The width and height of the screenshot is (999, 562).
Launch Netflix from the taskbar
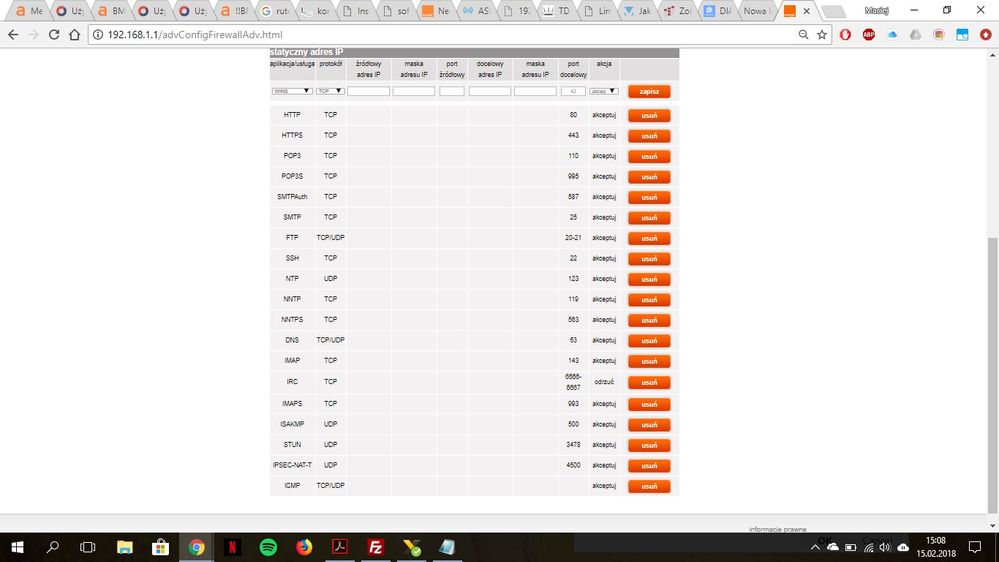232,547
